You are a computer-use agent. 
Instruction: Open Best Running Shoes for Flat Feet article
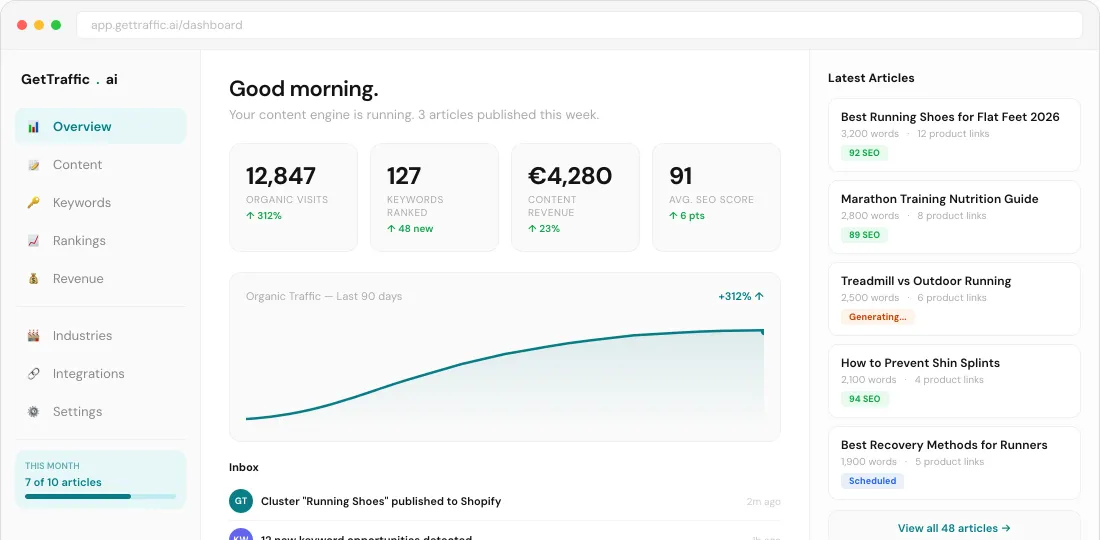[x=954, y=135]
